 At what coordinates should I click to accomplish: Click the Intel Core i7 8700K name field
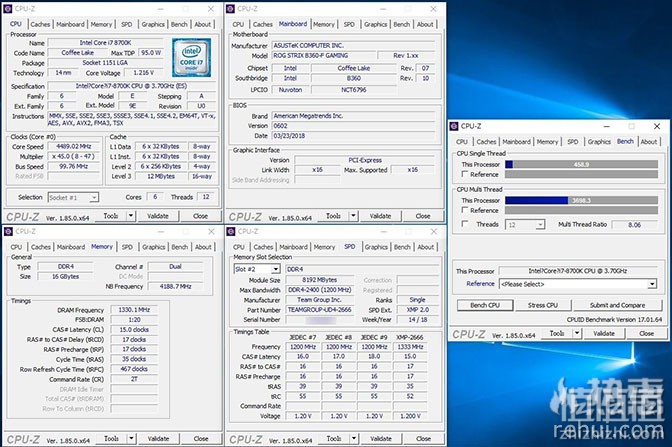coord(105,42)
